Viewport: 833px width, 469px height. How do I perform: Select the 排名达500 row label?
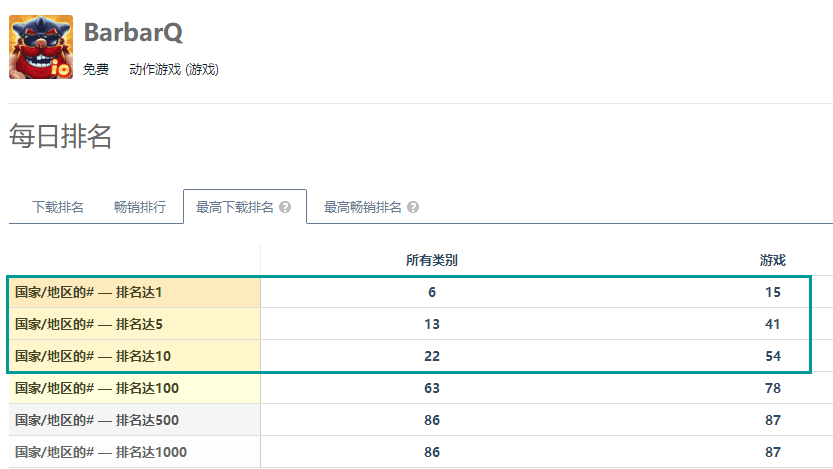pyautogui.click(x=97, y=420)
